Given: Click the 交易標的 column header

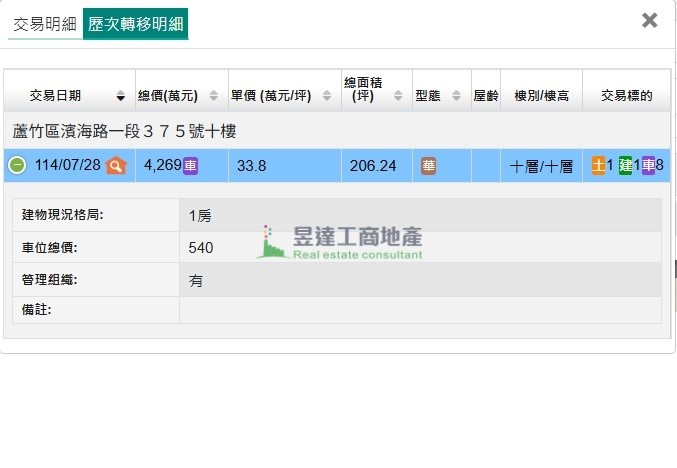Looking at the screenshot, I should pos(626,96).
